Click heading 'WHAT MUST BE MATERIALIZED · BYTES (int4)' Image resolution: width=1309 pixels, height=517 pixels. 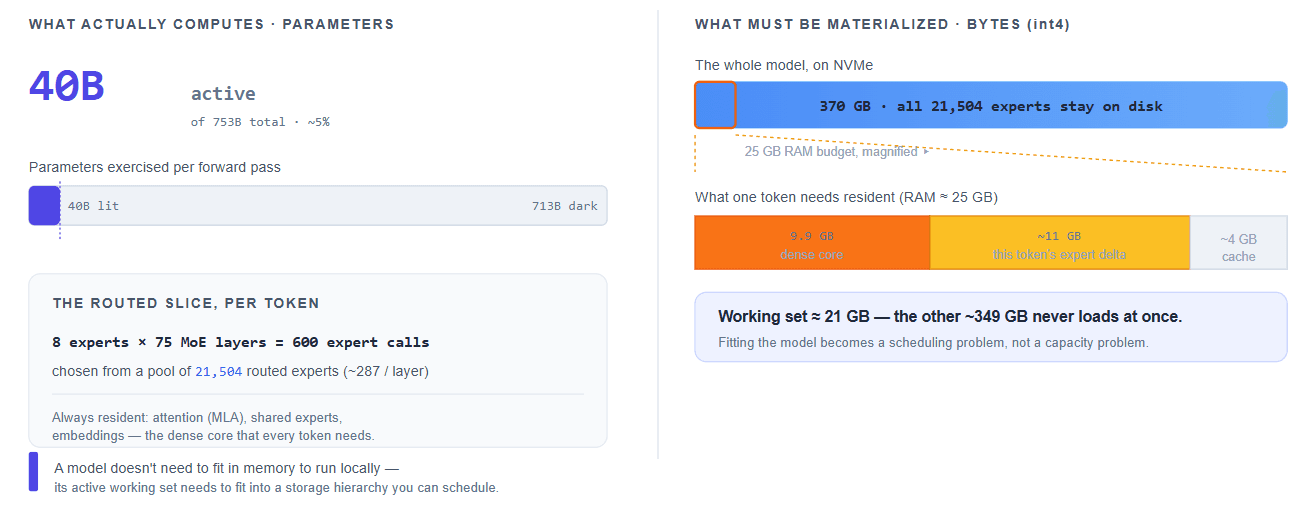click(x=882, y=24)
